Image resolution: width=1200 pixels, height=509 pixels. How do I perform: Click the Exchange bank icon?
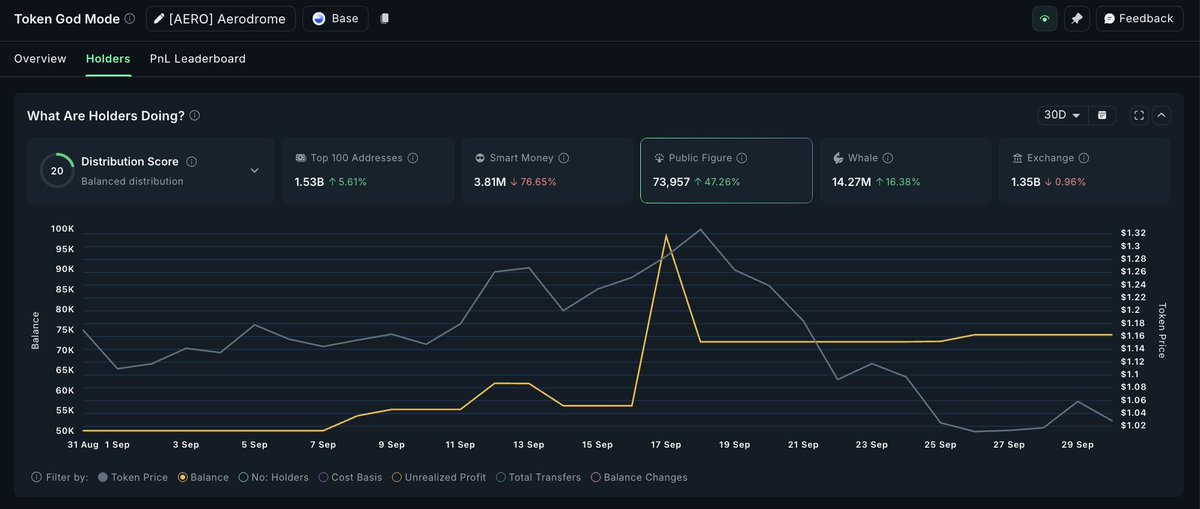point(1017,158)
